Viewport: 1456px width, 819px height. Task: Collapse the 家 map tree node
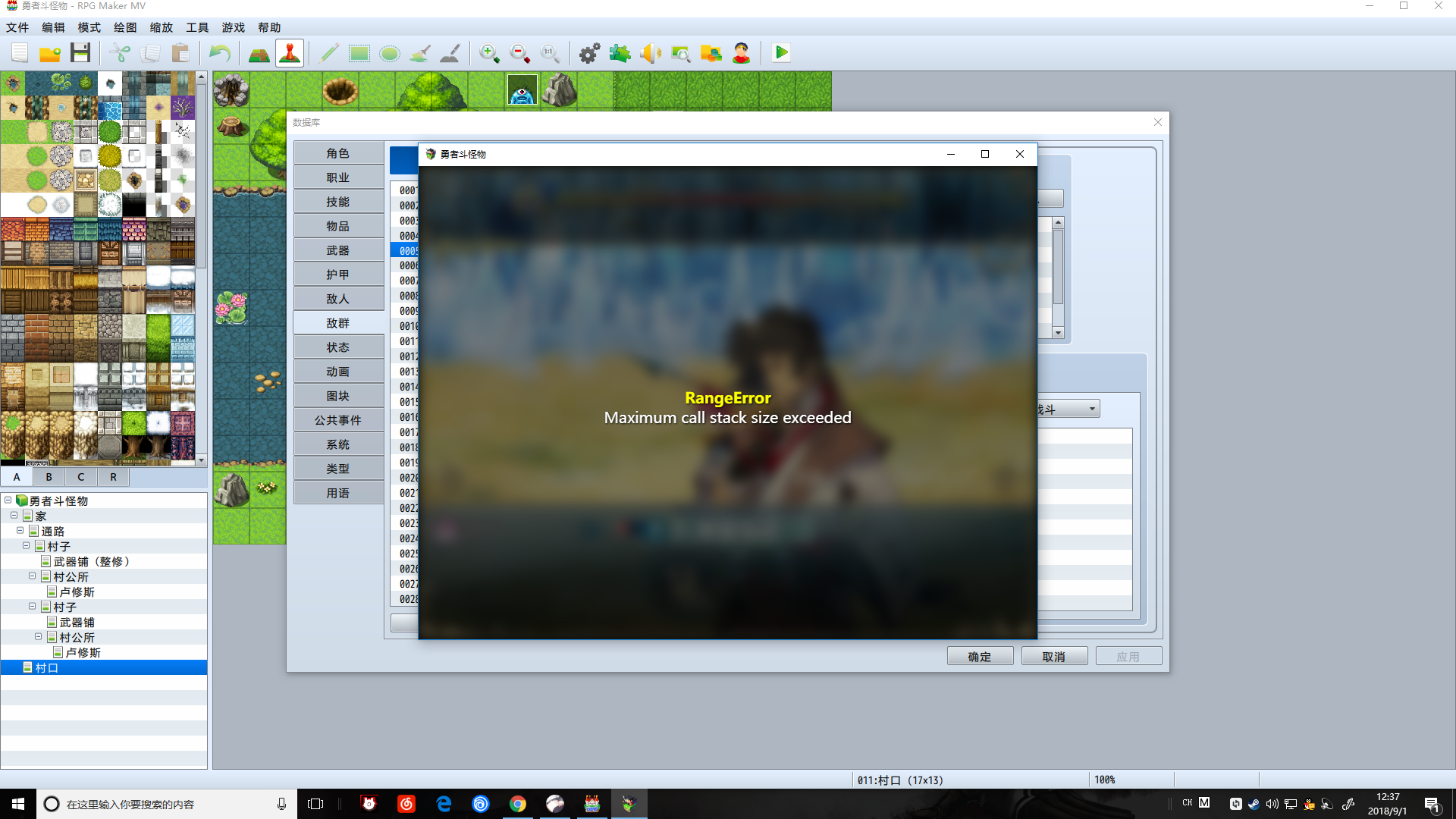click(14, 515)
